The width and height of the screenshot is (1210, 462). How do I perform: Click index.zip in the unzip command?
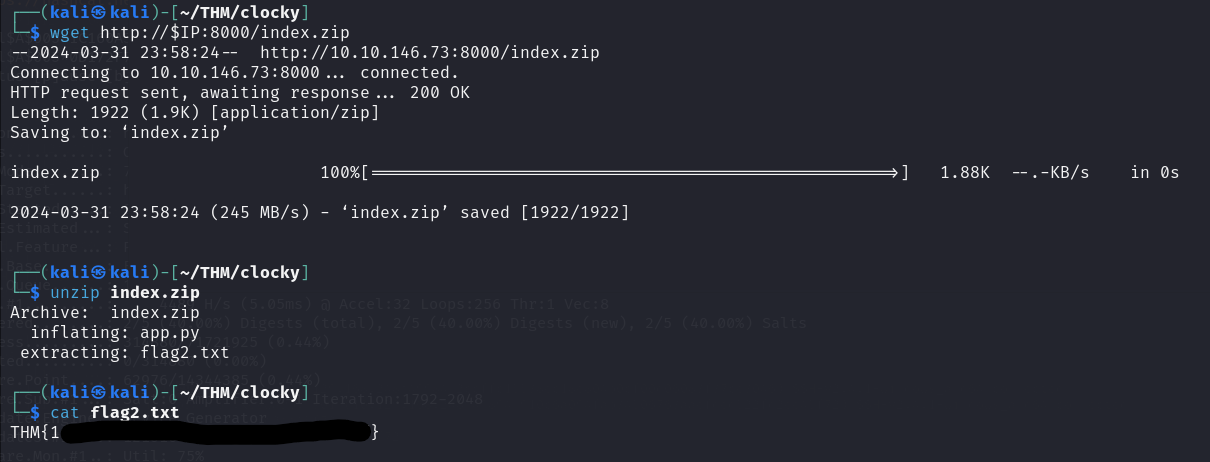155,292
